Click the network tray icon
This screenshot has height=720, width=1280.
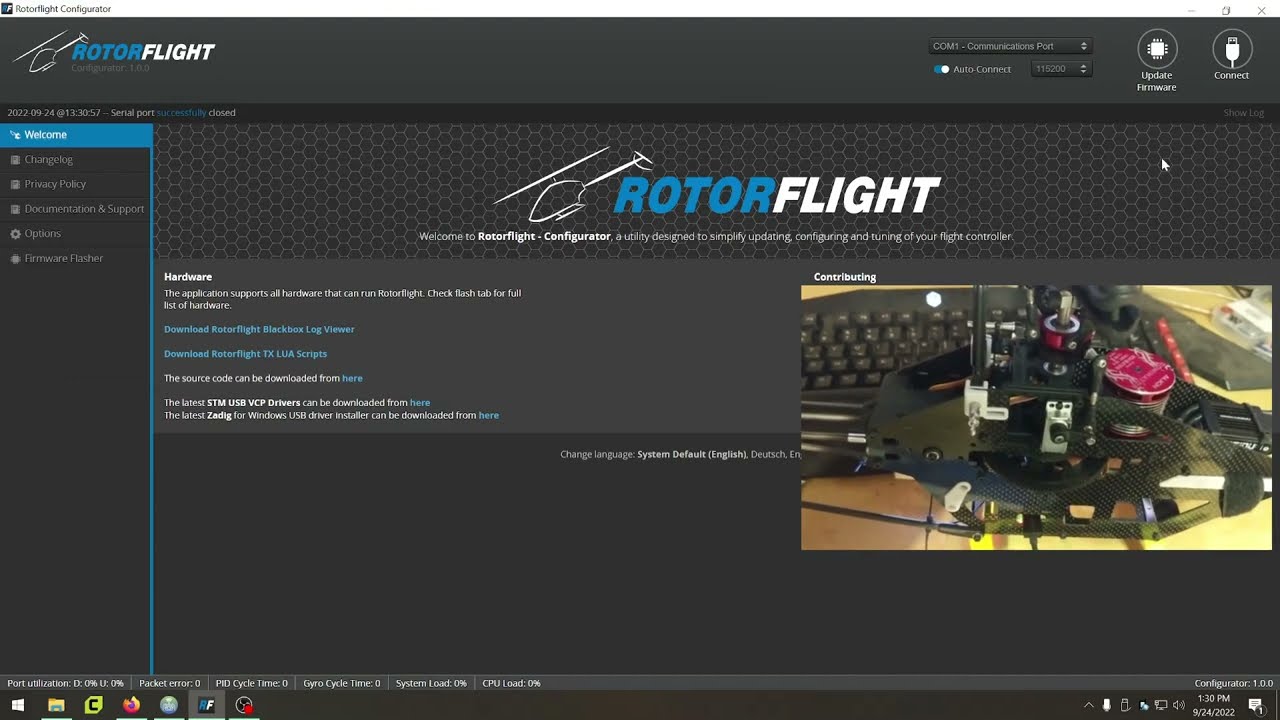point(1161,705)
